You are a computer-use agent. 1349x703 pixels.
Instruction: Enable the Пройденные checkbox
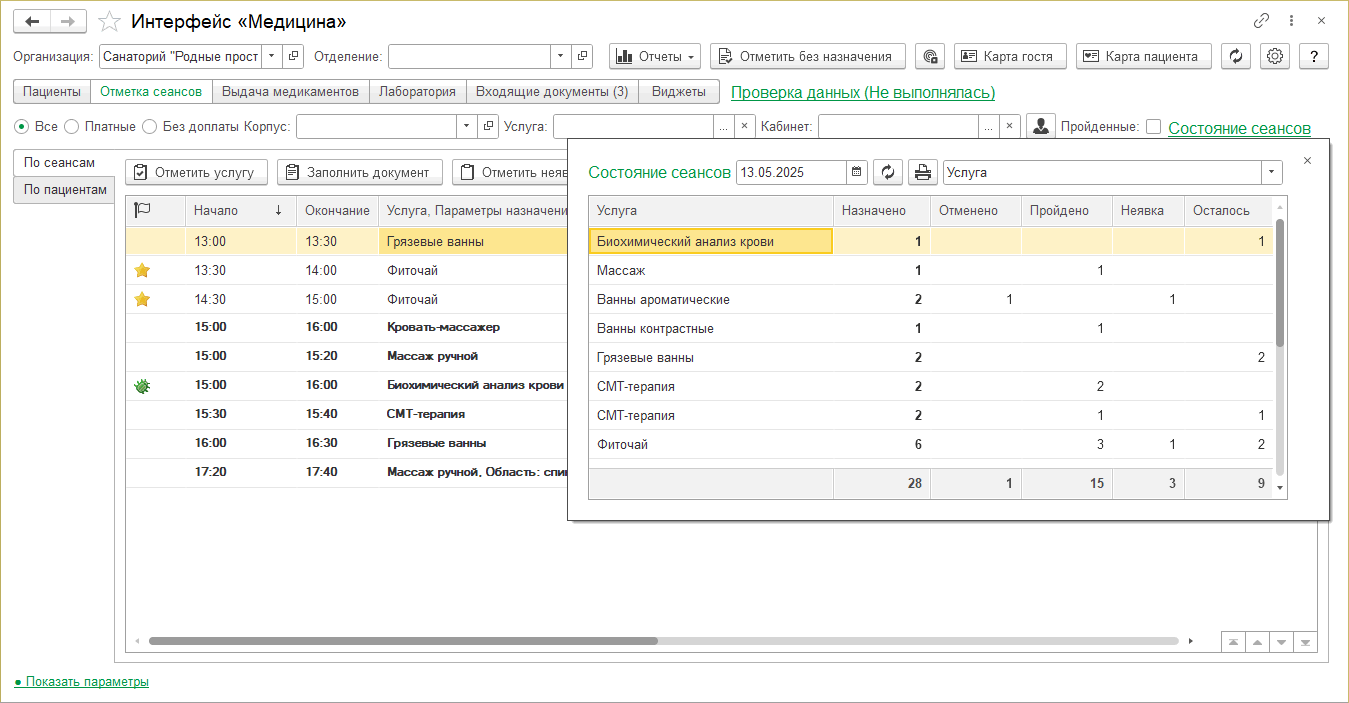tap(1153, 127)
